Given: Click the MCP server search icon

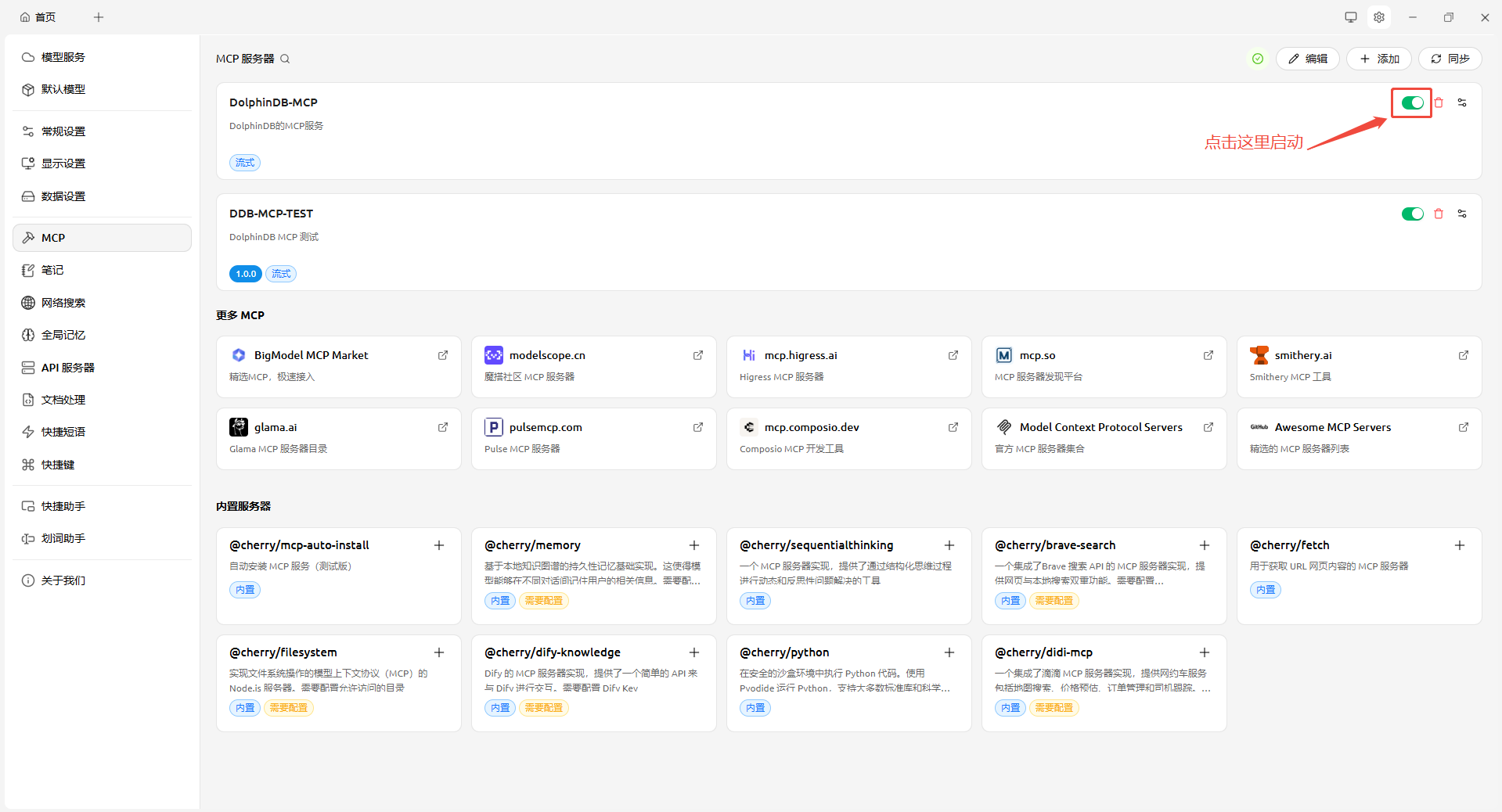Looking at the screenshot, I should point(285,59).
